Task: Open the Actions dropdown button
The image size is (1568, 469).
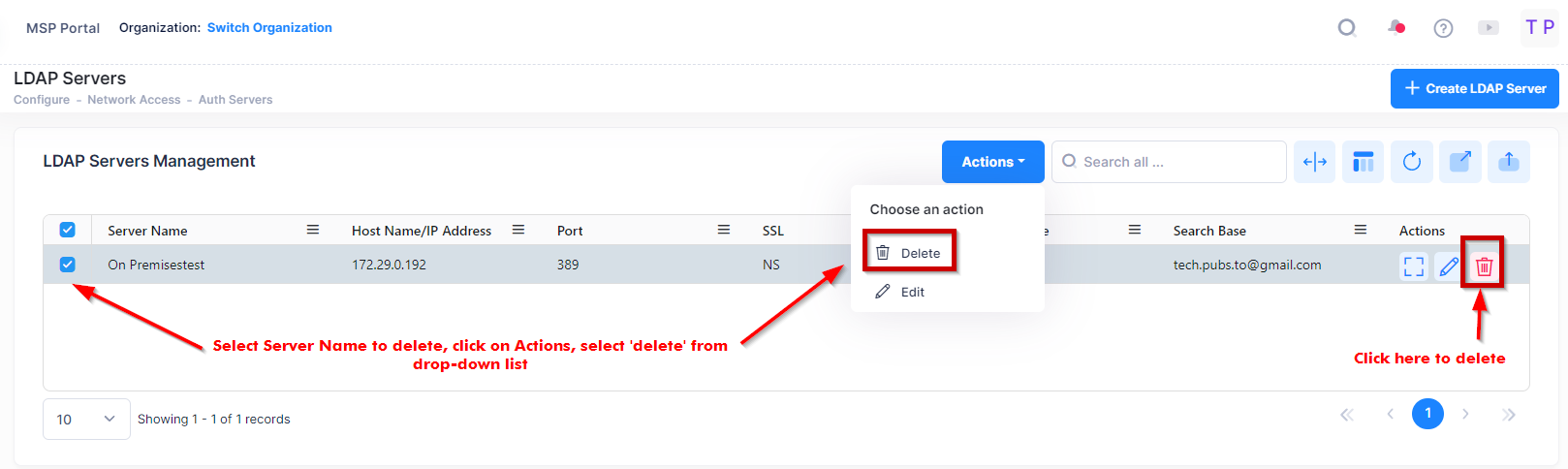Action: click(x=992, y=162)
